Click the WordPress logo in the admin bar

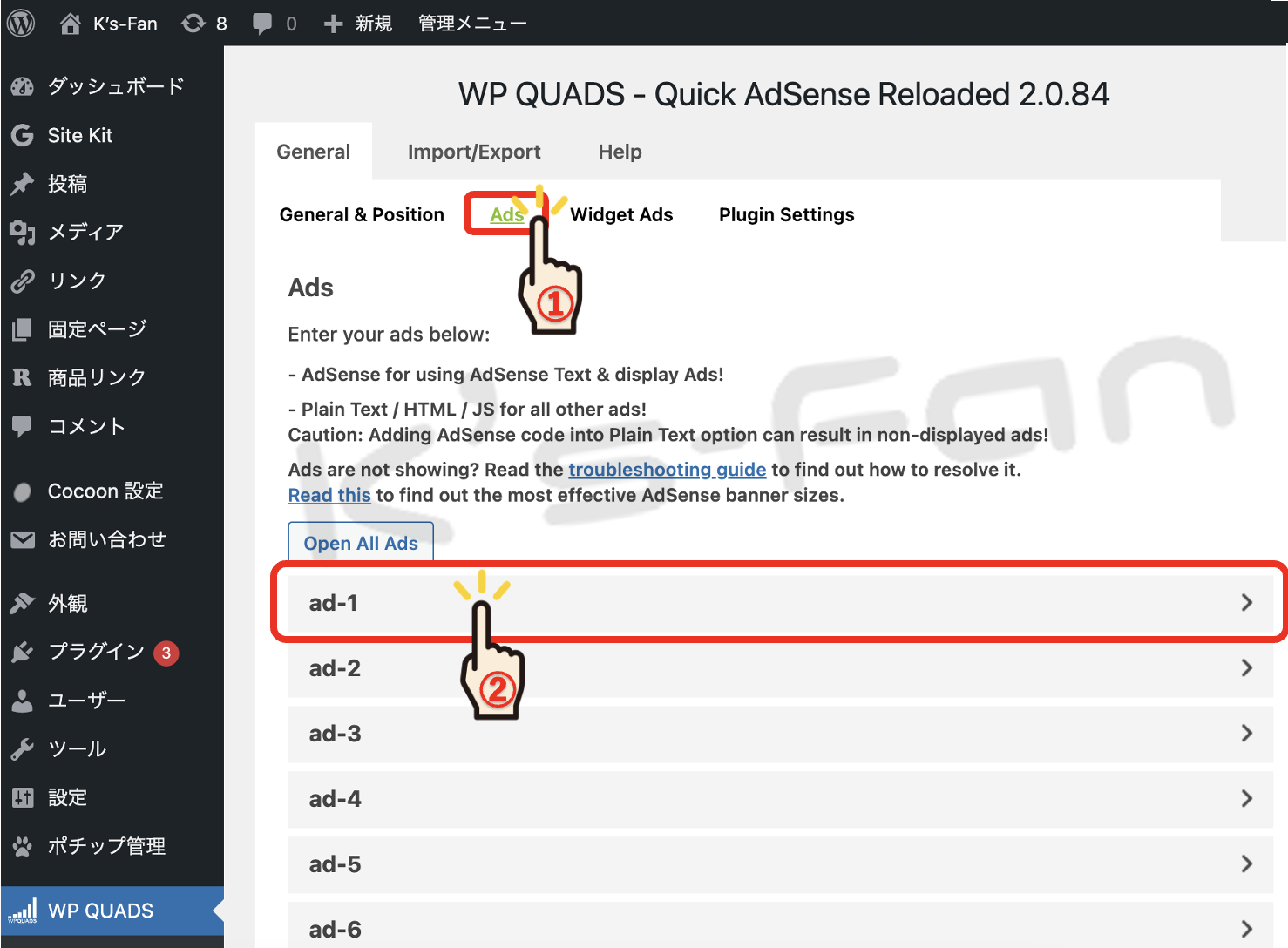(x=19, y=23)
